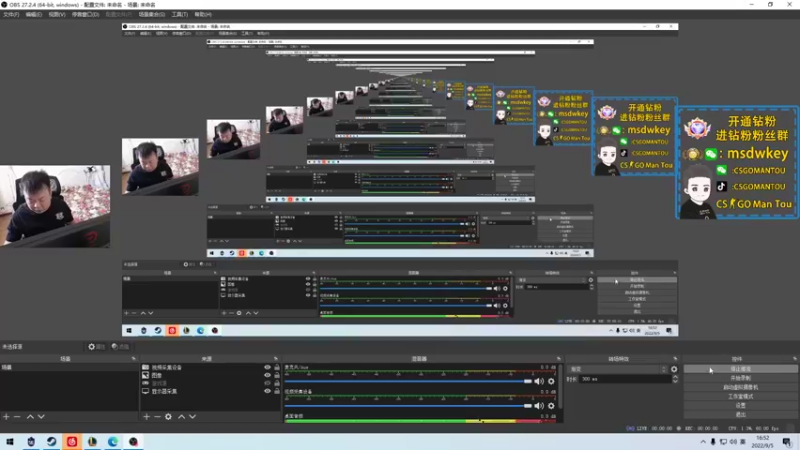The height and width of the screenshot is (450, 800).
Task: Move scene up in Scenes panel
Action: [x=30, y=417]
